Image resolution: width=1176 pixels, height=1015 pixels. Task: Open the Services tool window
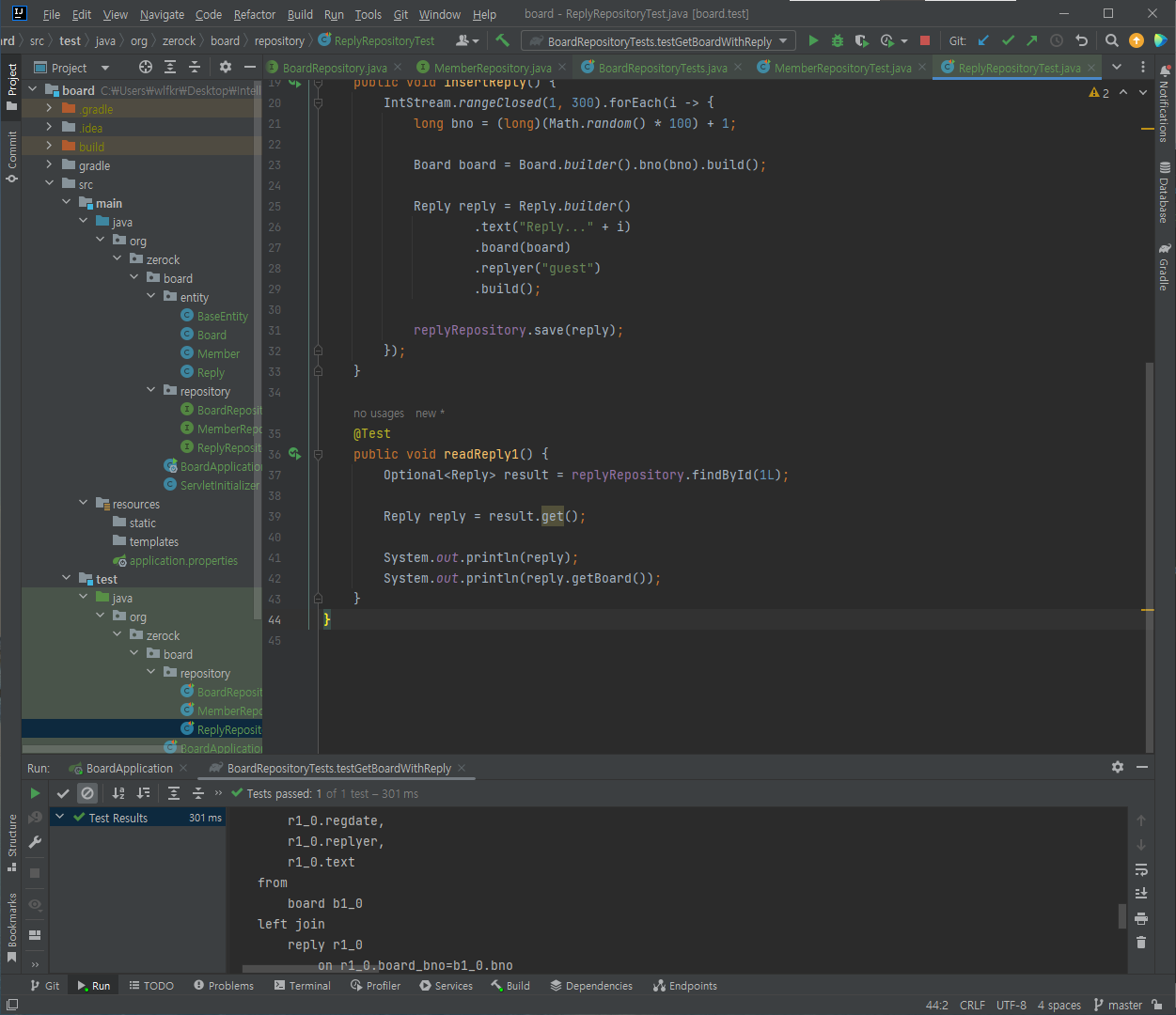pos(446,986)
